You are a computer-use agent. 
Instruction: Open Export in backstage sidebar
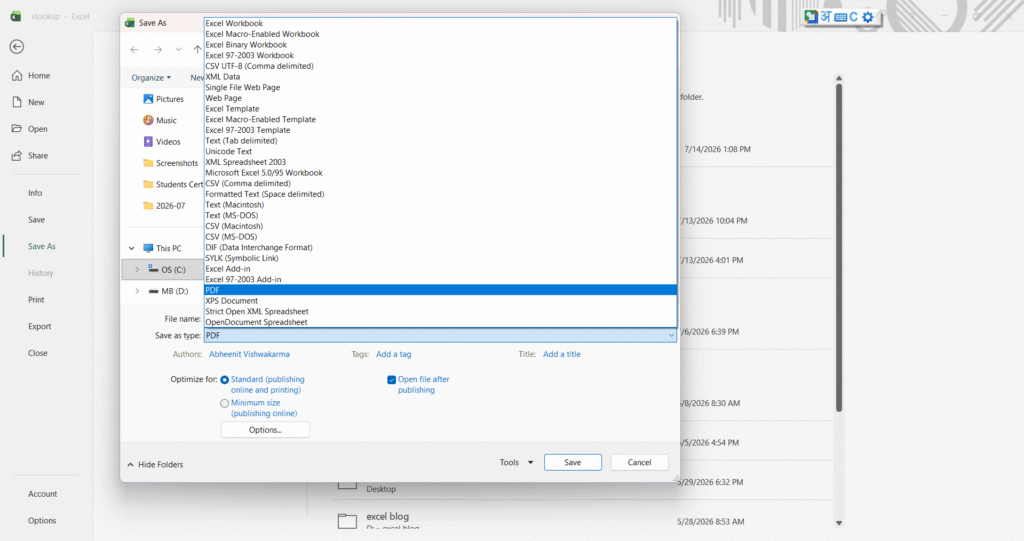tap(39, 327)
